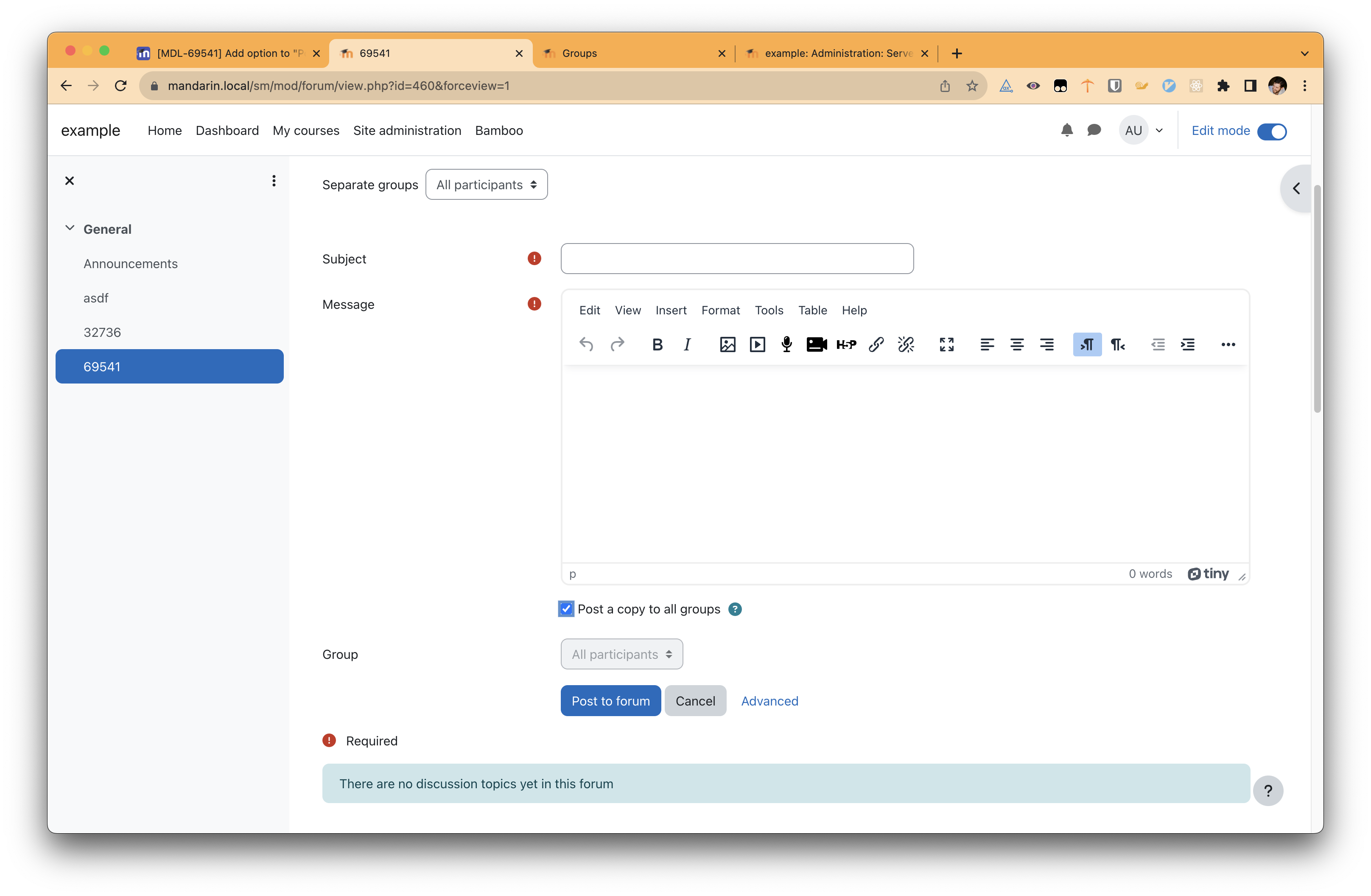Image resolution: width=1371 pixels, height=896 pixels.
Task: Go to Site administration
Action: pyautogui.click(x=407, y=130)
